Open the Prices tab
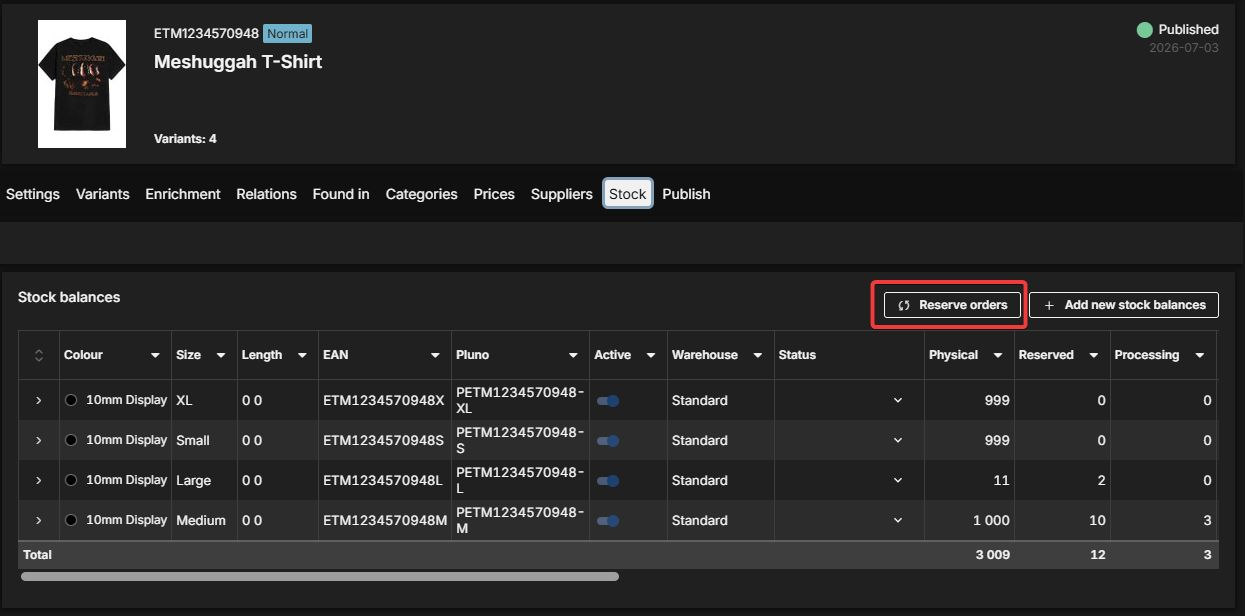Viewport: 1245px width, 616px height. [x=494, y=194]
